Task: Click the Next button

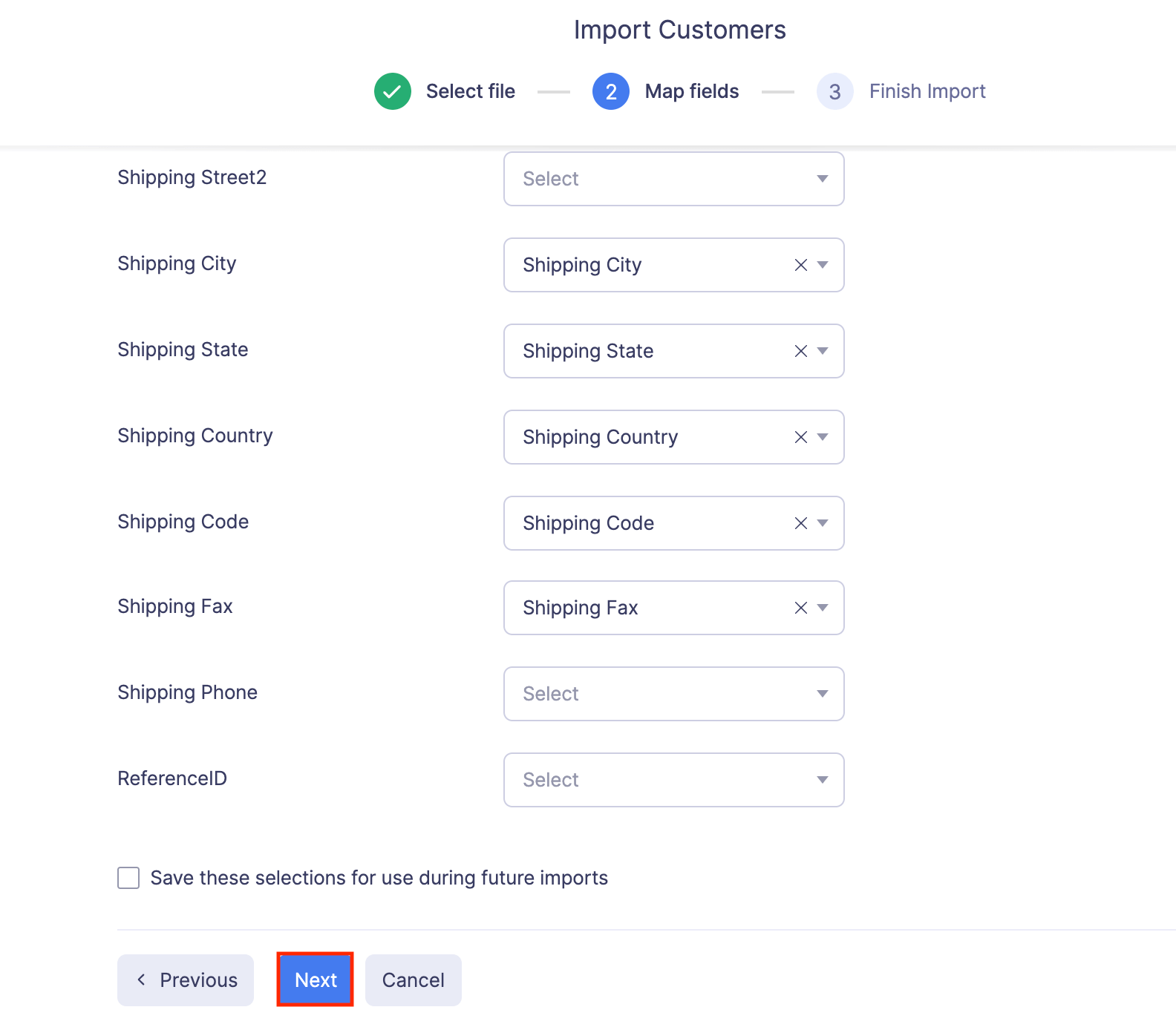Action: click(316, 980)
